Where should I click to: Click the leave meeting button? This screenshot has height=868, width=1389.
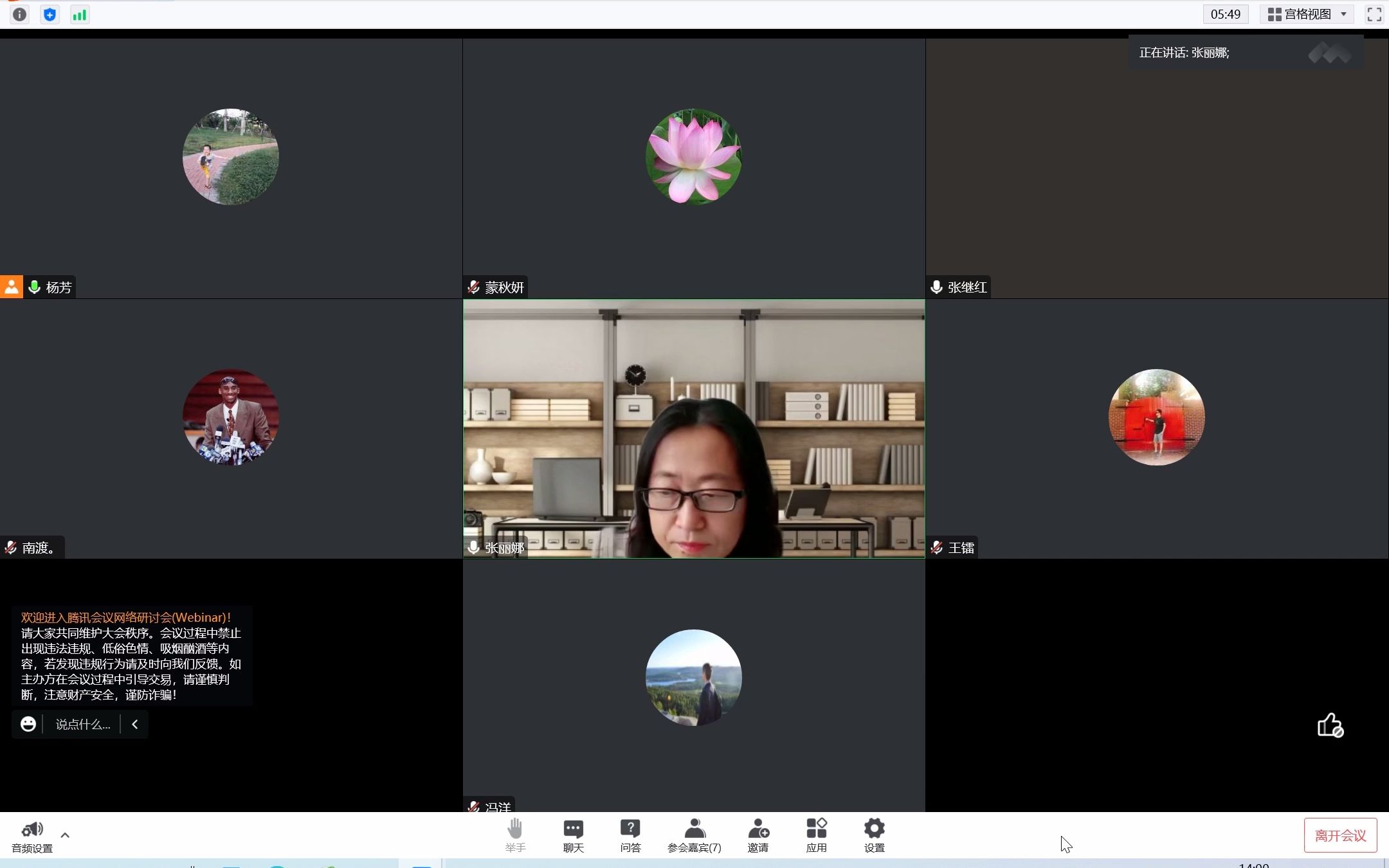(1339, 834)
